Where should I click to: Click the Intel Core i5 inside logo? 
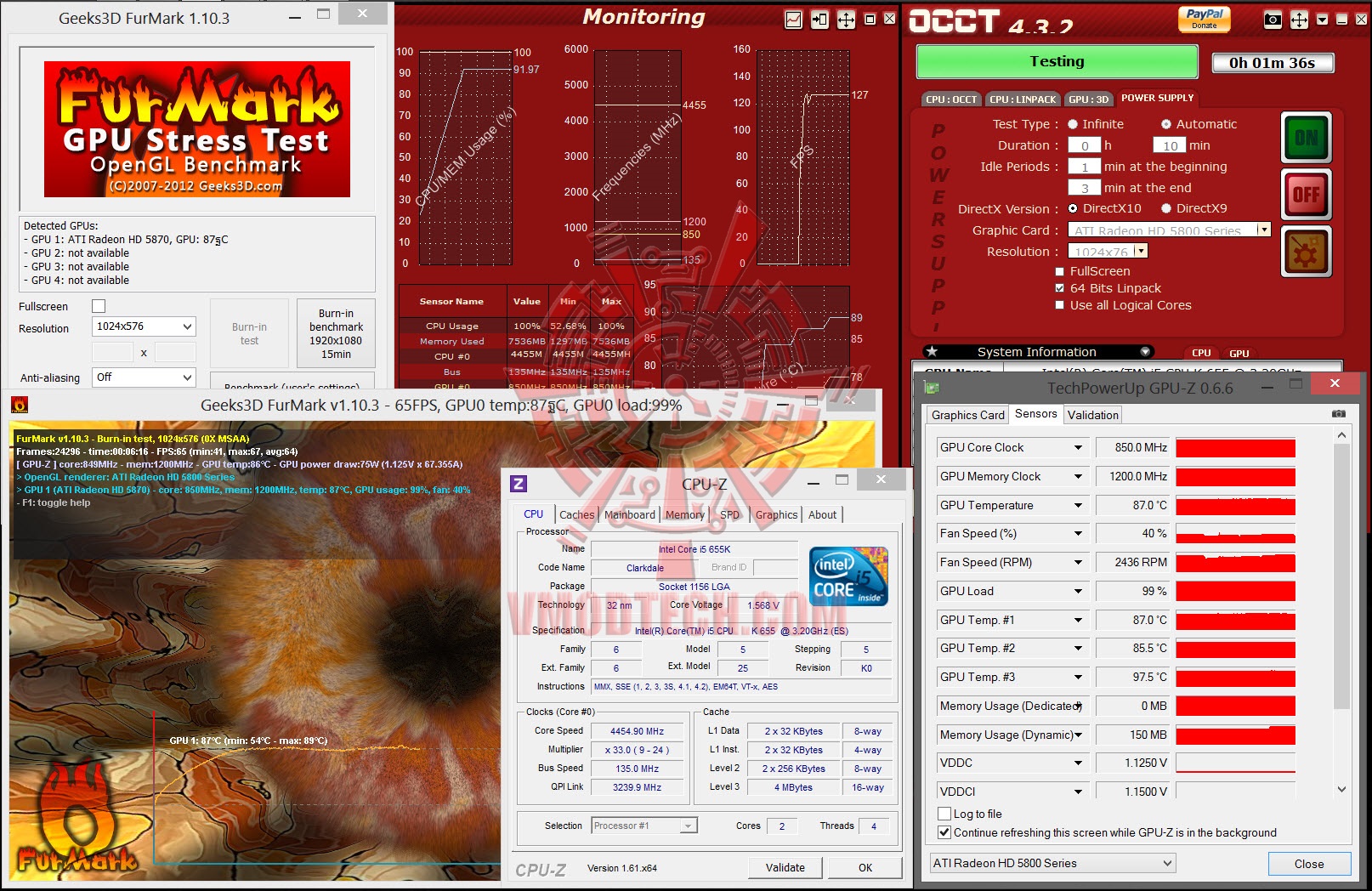[x=848, y=576]
